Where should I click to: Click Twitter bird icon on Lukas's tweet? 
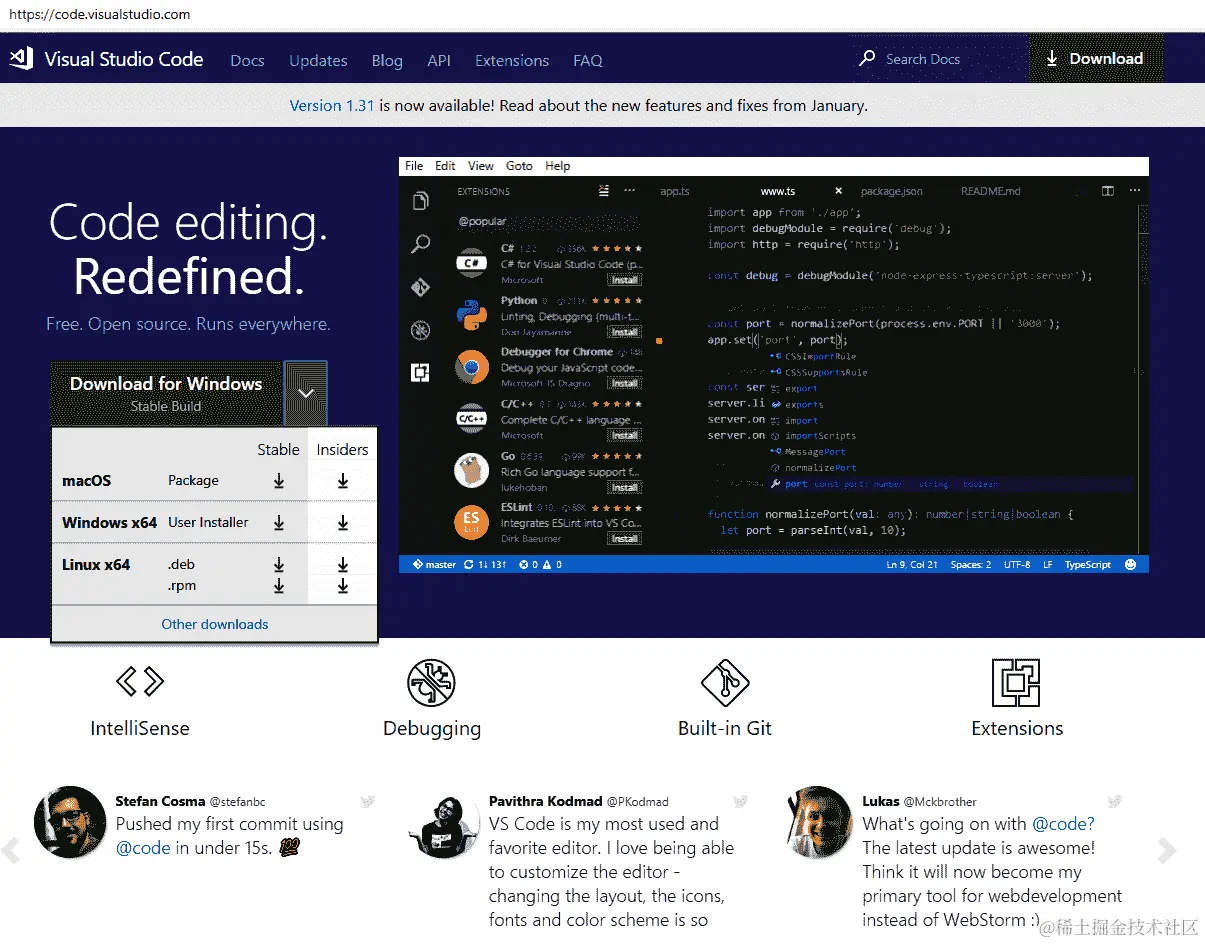pos(1114,801)
